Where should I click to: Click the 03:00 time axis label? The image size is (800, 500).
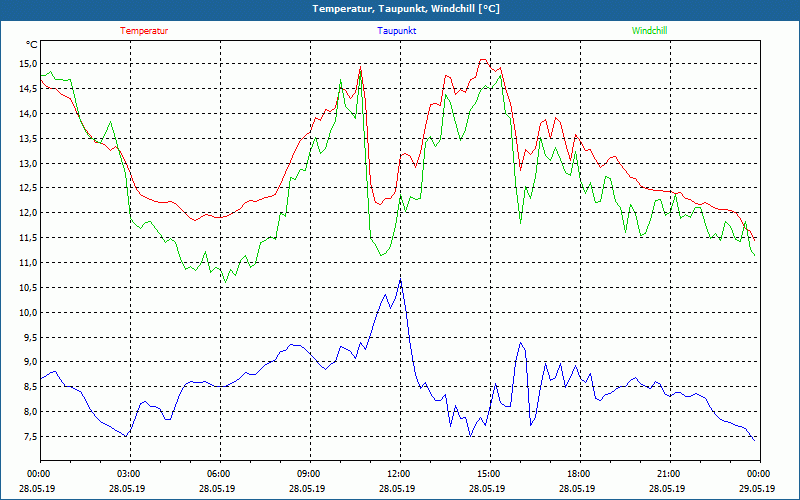[129, 474]
